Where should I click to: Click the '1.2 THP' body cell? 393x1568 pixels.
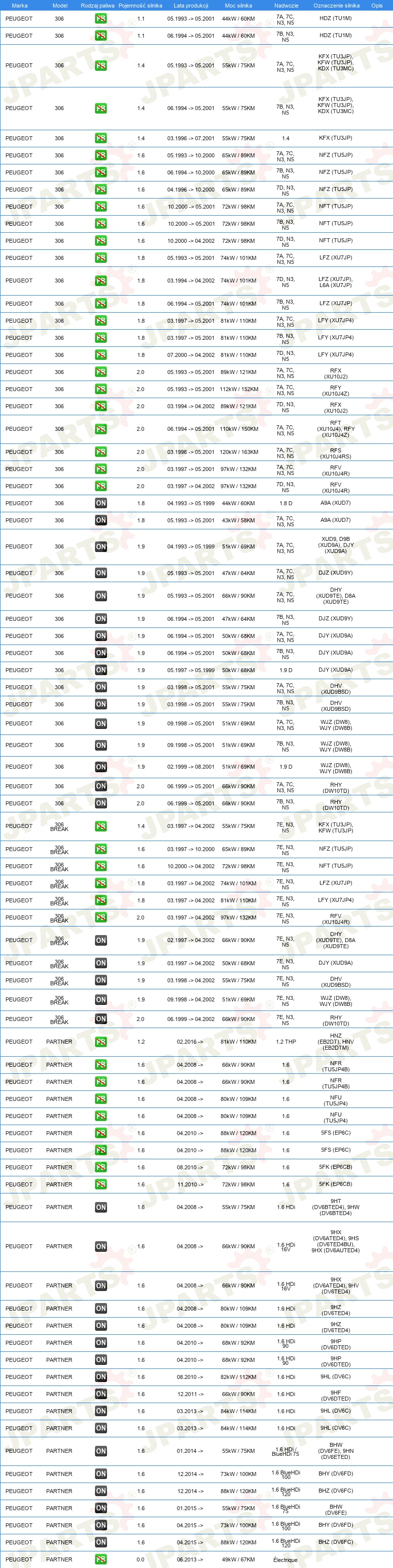point(286,1042)
